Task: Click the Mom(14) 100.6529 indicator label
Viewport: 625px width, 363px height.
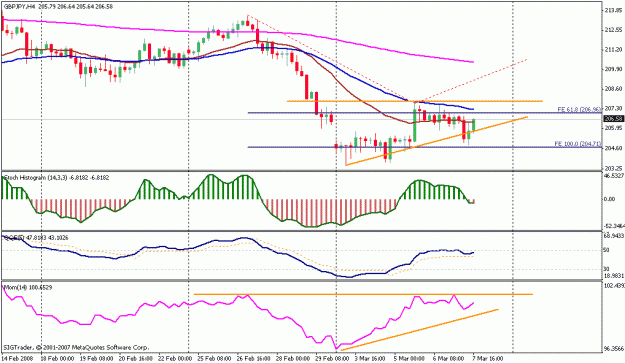Action: (x=28, y=287)
